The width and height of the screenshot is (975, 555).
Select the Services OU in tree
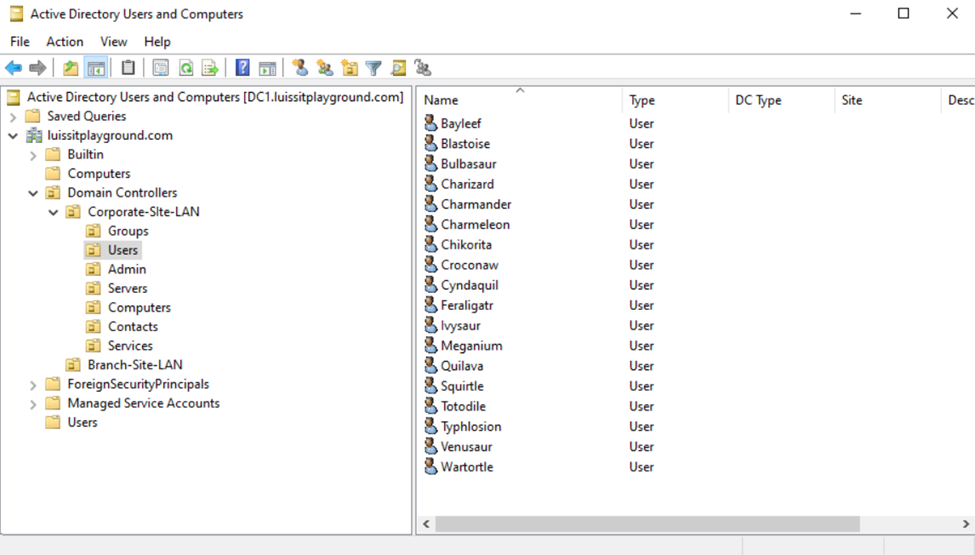coord(130,346)
